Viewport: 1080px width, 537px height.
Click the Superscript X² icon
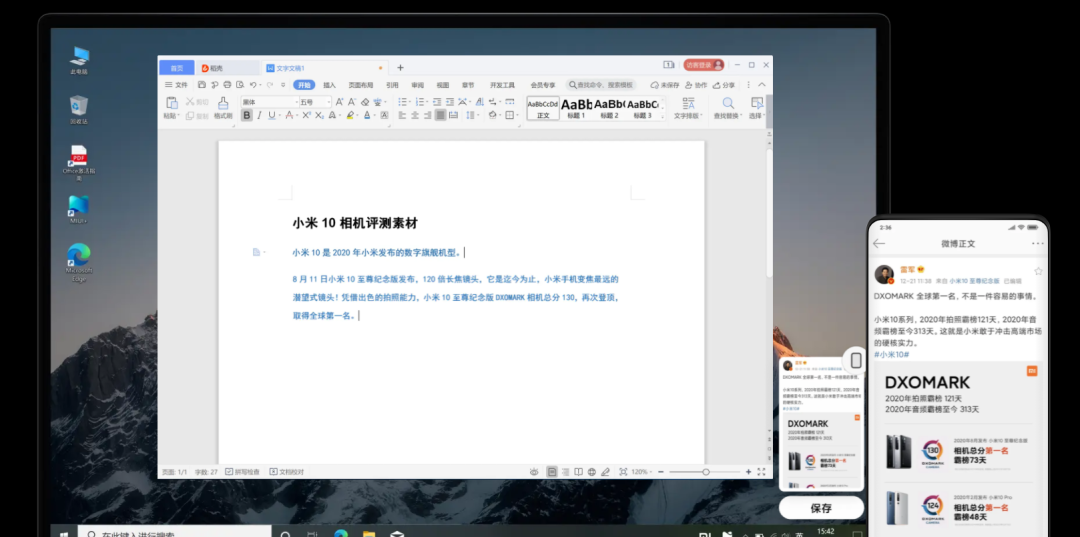[x=307, y=115]
